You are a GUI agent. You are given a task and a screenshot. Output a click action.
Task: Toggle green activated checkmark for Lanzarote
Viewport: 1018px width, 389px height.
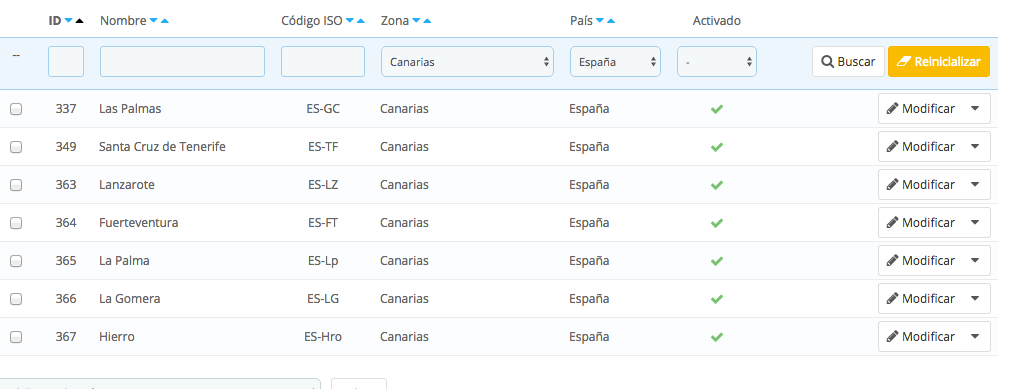(717, 185)
